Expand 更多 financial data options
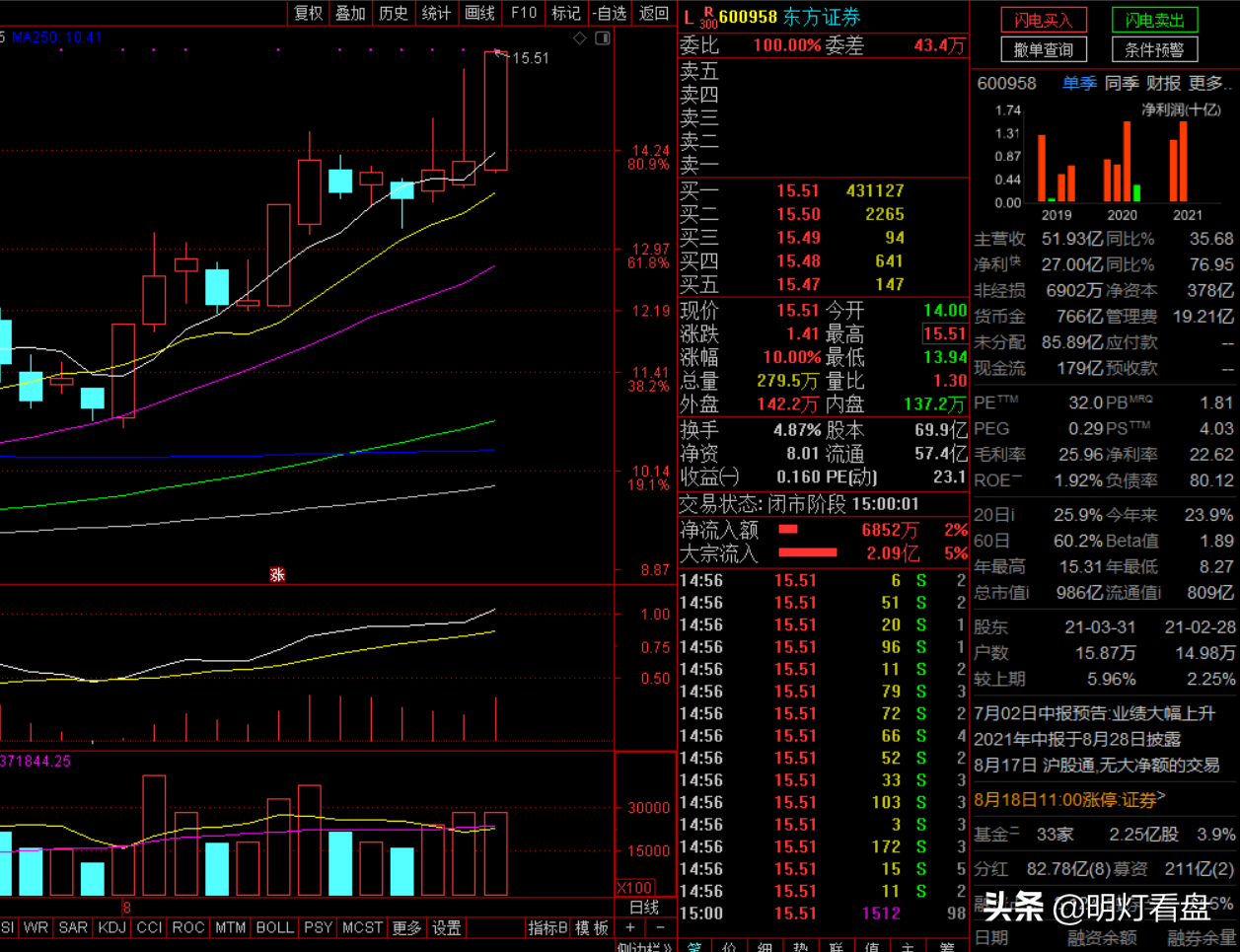The image size is (1240, 952). [x=1209, y=84]
